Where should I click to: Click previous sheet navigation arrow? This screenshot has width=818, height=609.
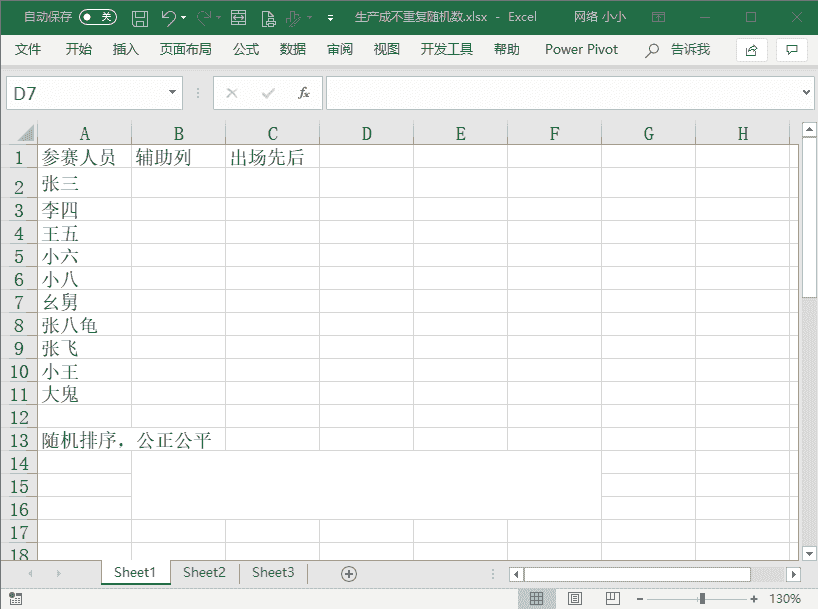tap(31, 574)
